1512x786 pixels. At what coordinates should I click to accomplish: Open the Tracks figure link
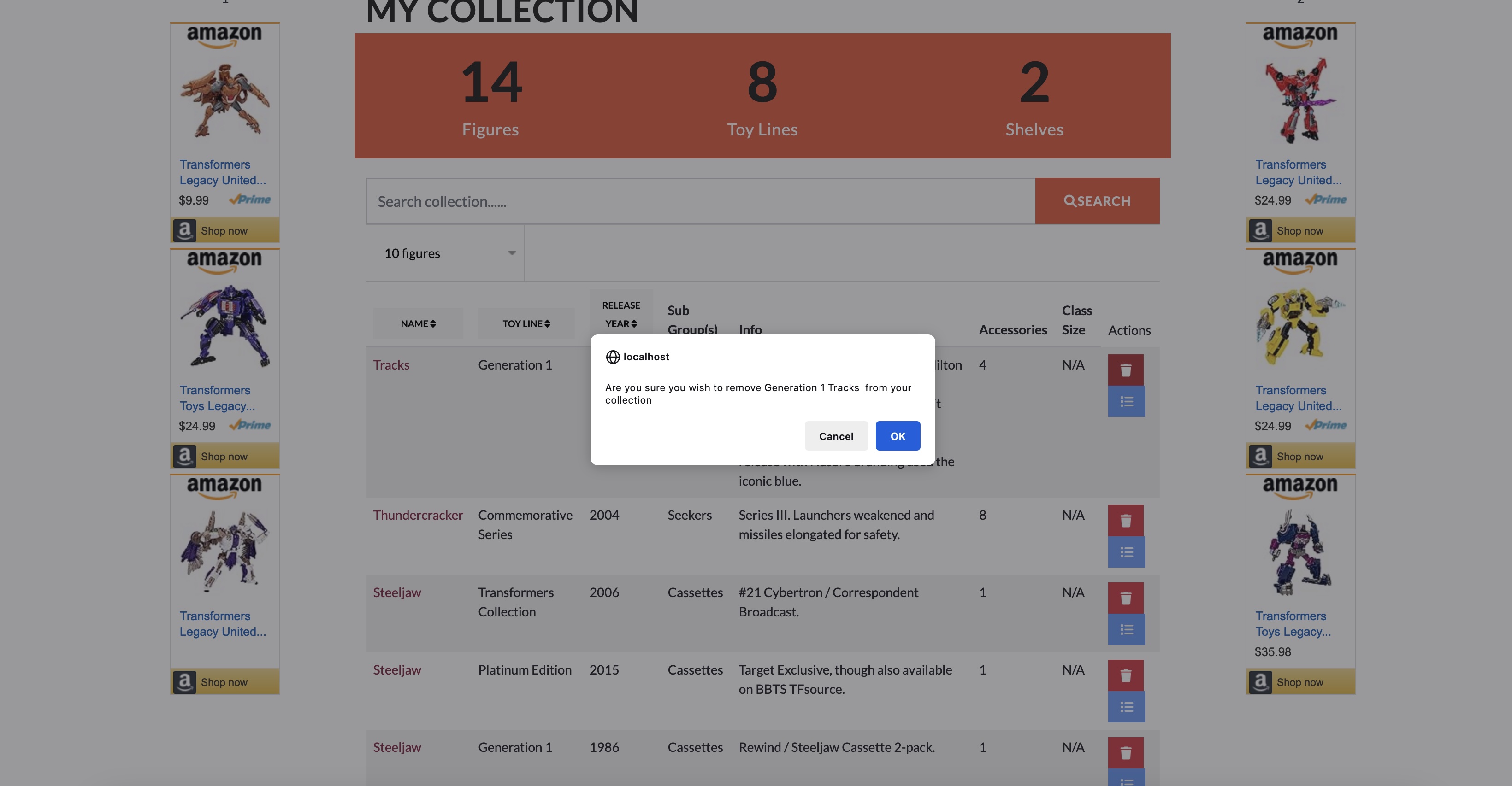tap(391, 365)
